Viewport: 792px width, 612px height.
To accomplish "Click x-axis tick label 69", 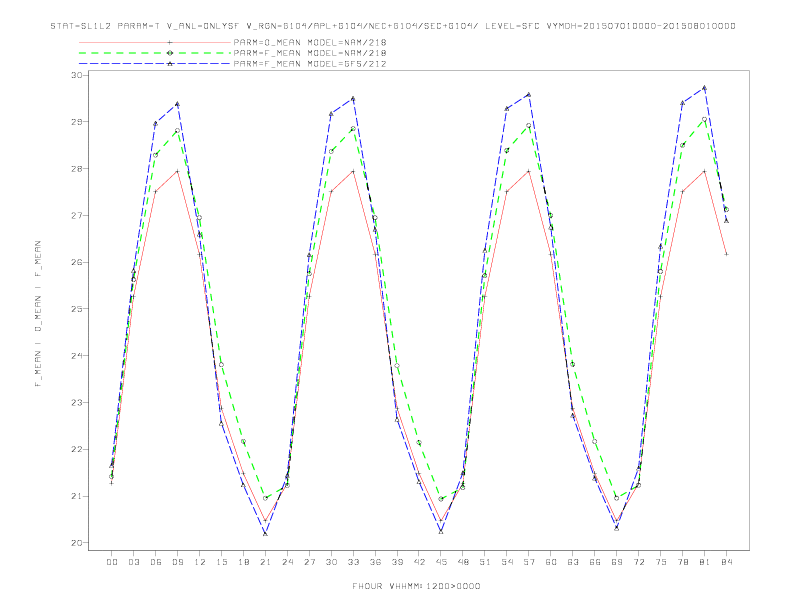I will click(x=617, y=562).
